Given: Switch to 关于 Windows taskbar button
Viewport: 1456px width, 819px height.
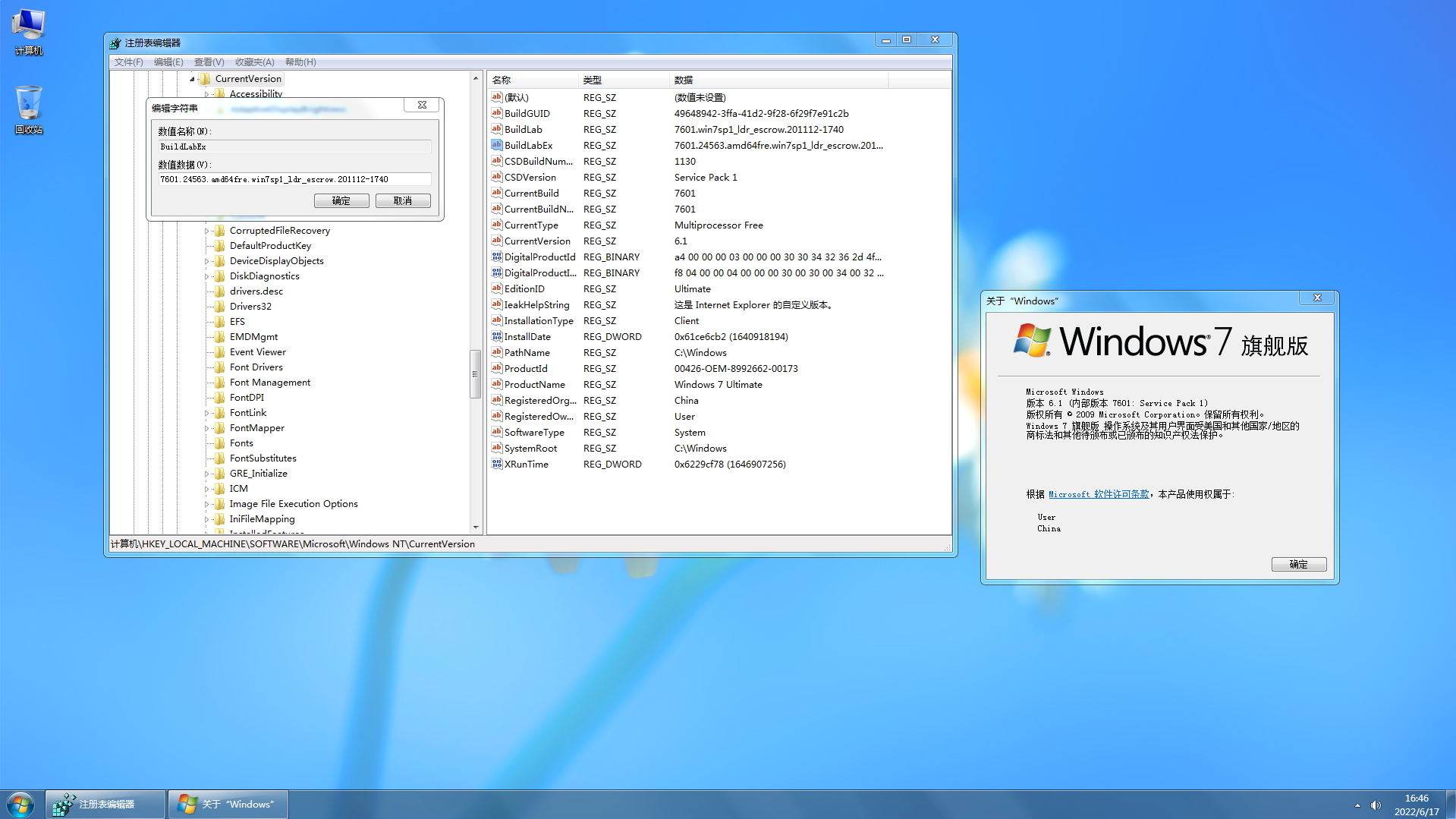Looking at the screenshot, I should click(x=228, y=805).
